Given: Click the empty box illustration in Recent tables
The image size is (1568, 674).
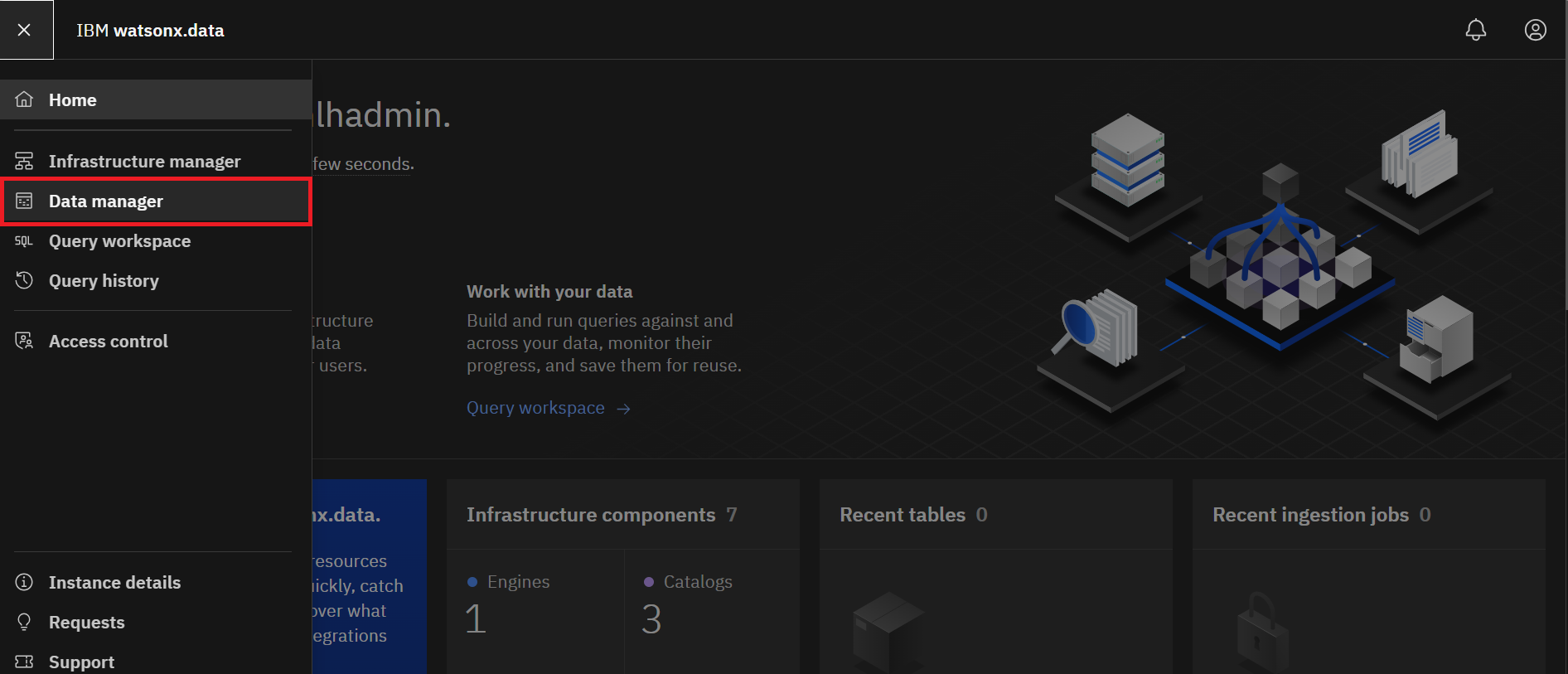Looking at the screenshot, I should tap(888, 632).
